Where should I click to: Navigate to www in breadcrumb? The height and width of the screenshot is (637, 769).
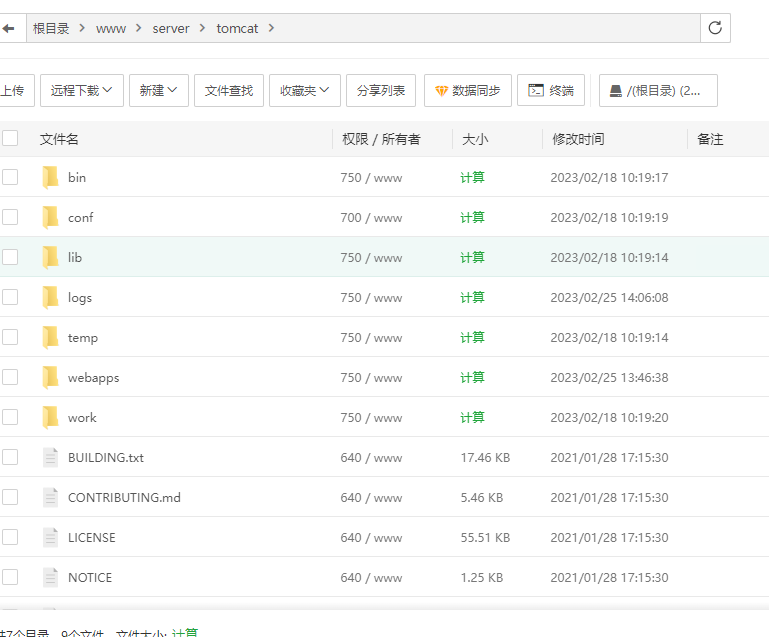tap(111, 28)
